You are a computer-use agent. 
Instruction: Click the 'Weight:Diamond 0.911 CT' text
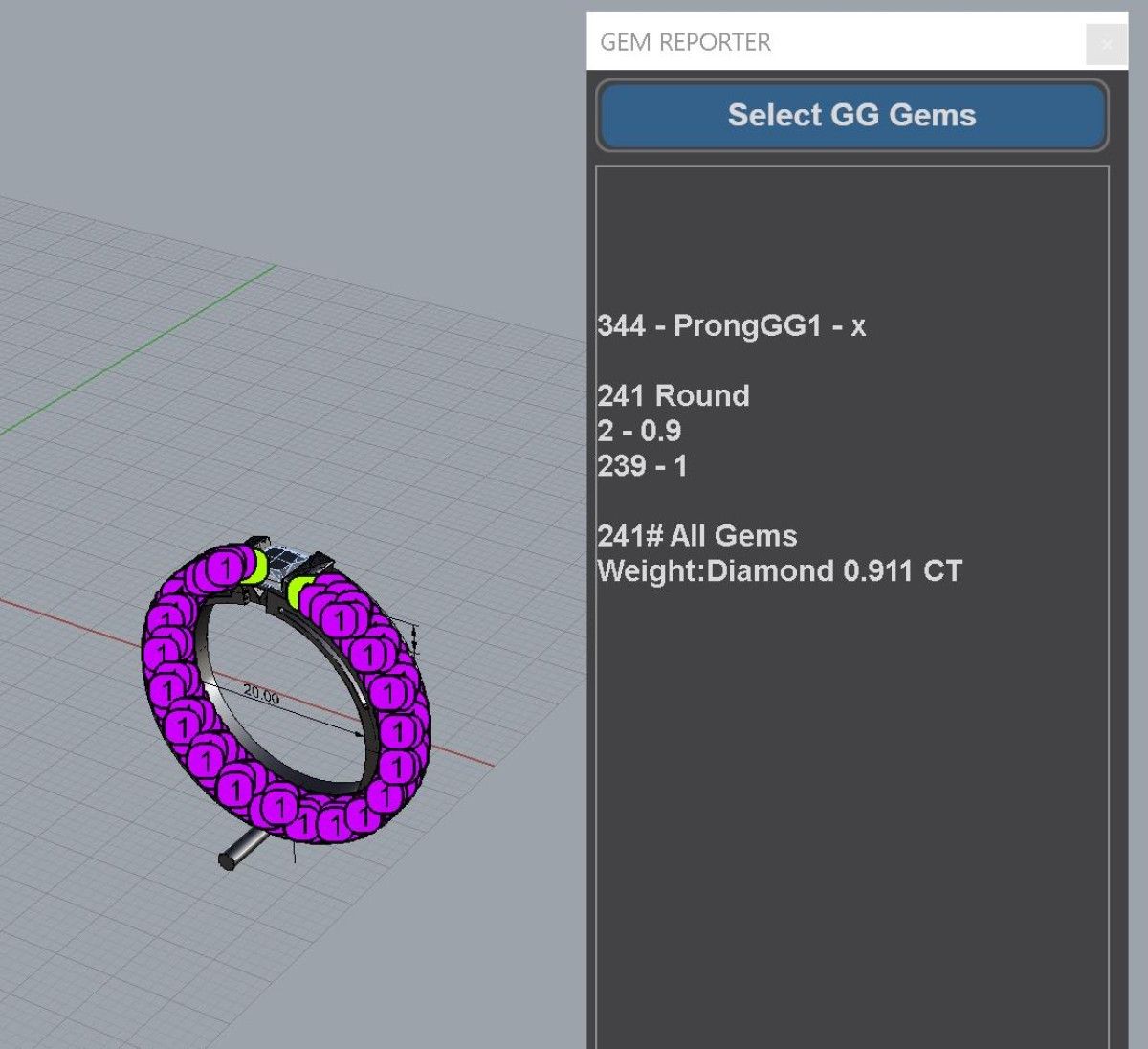[779, 571]
